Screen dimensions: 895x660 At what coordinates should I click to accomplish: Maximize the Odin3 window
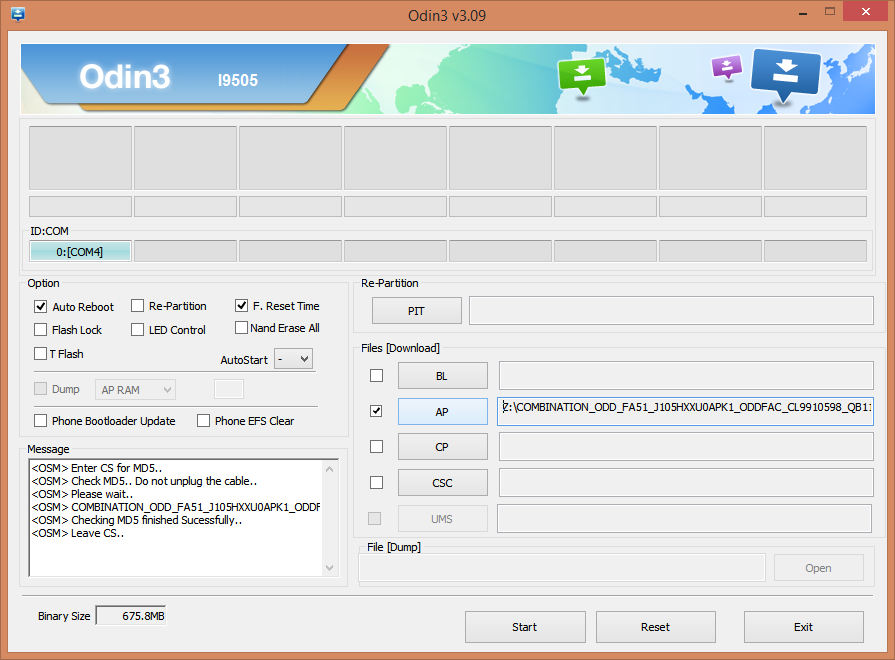[830, 11]
